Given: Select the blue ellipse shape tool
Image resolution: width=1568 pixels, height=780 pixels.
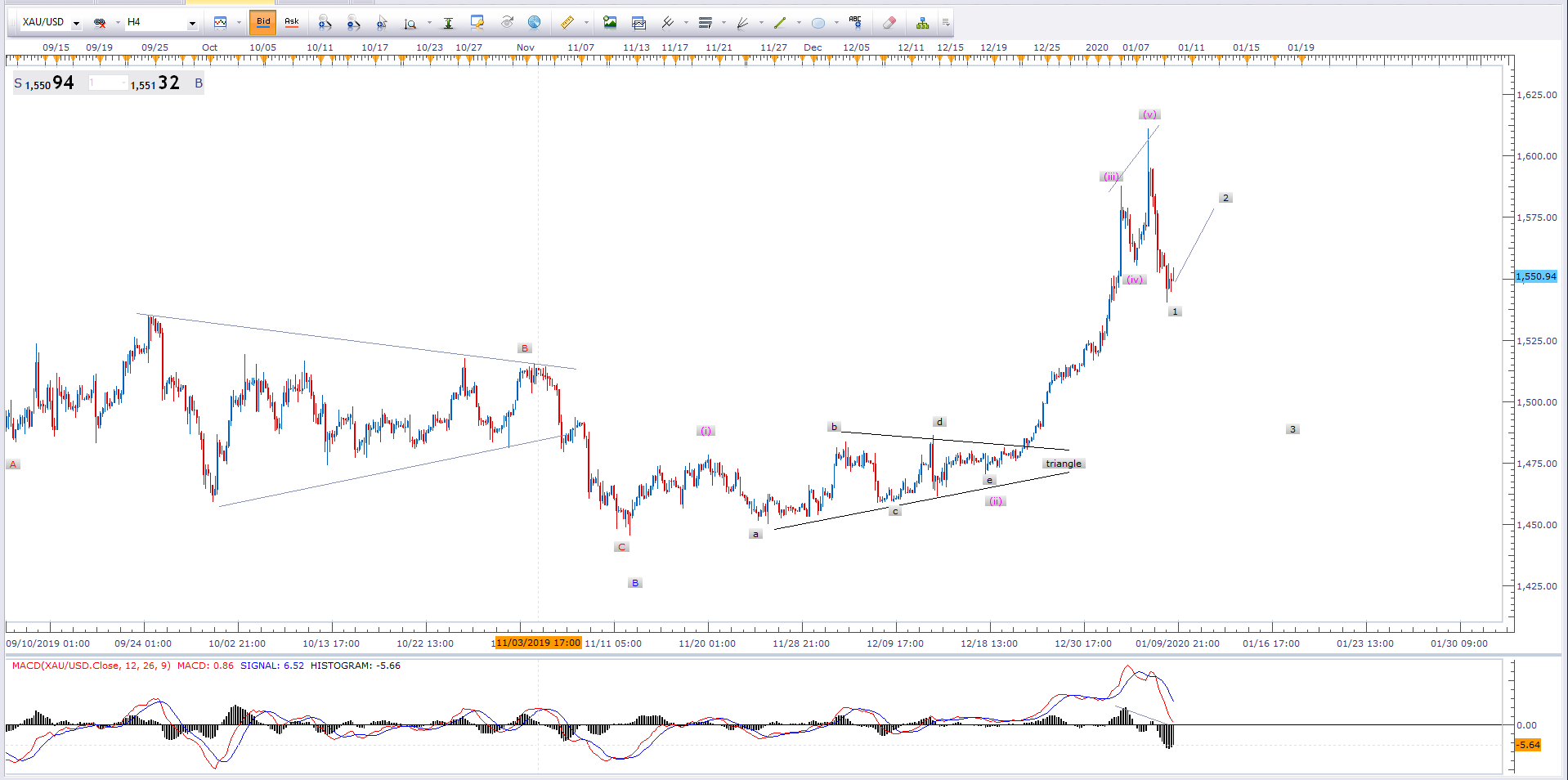Looking at the screenshot, I should point(818,23).
